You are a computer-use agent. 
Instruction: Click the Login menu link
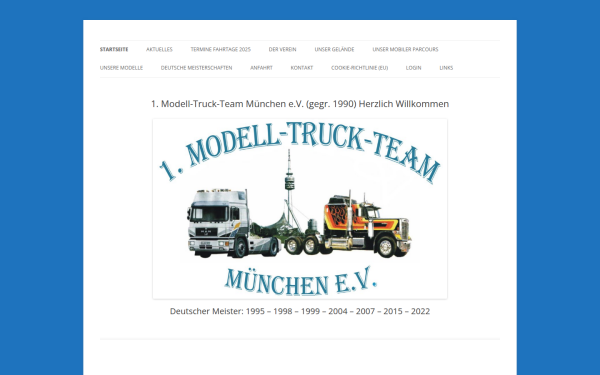click(413, 68)
